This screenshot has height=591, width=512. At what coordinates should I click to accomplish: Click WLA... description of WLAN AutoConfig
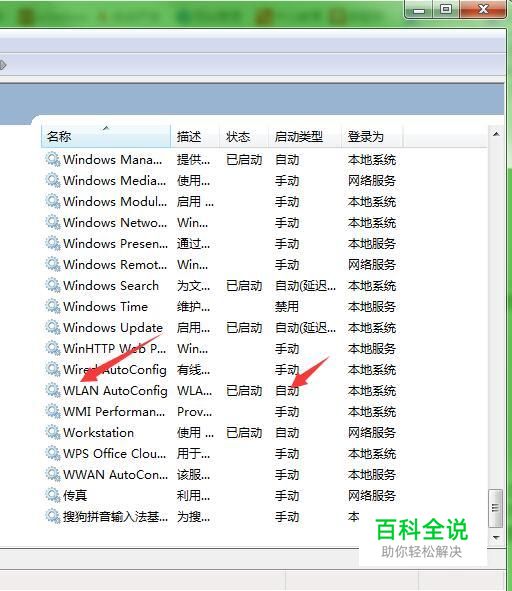click(x=195, y=391)
